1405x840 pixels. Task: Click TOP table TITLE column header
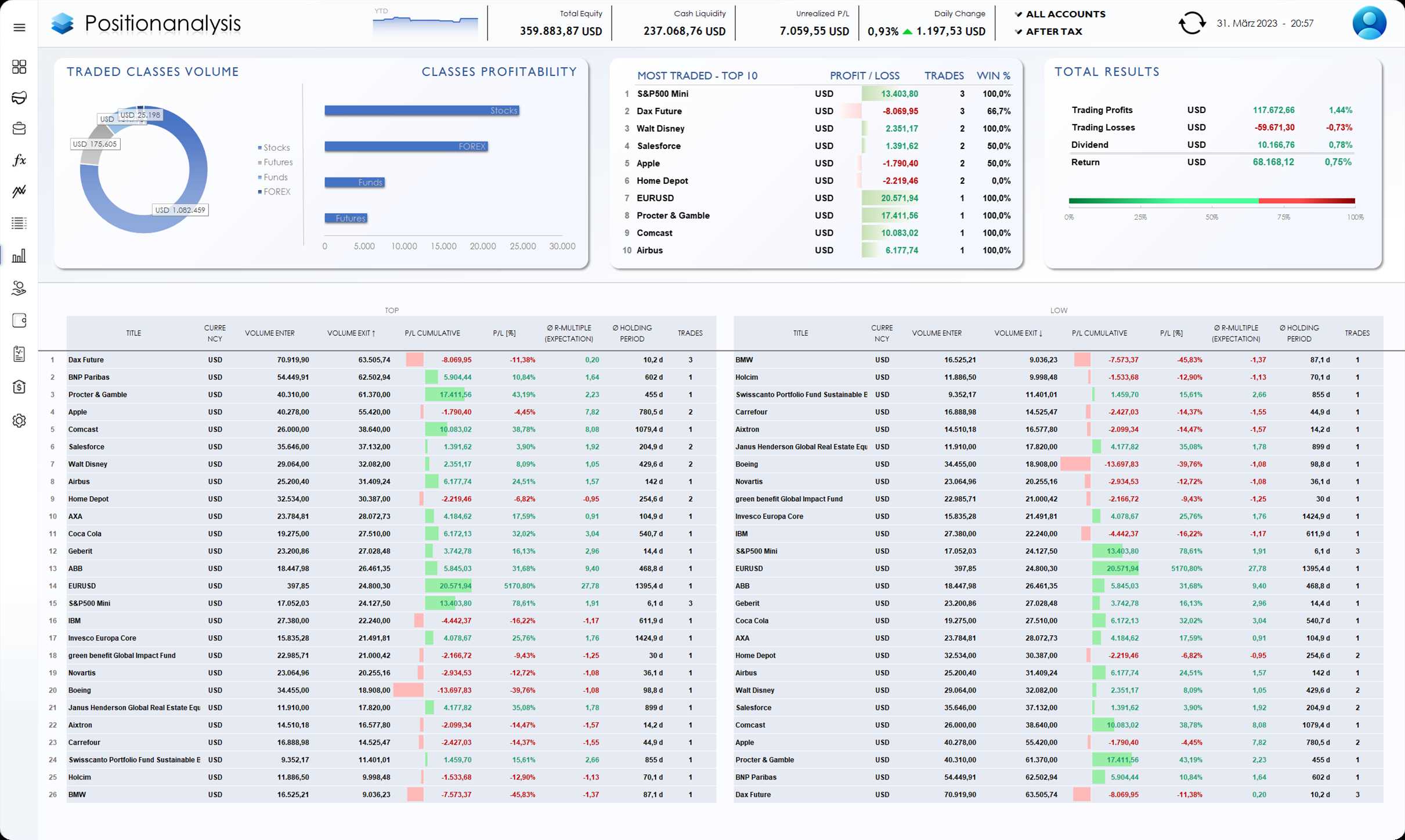click(x=133, y=333)
